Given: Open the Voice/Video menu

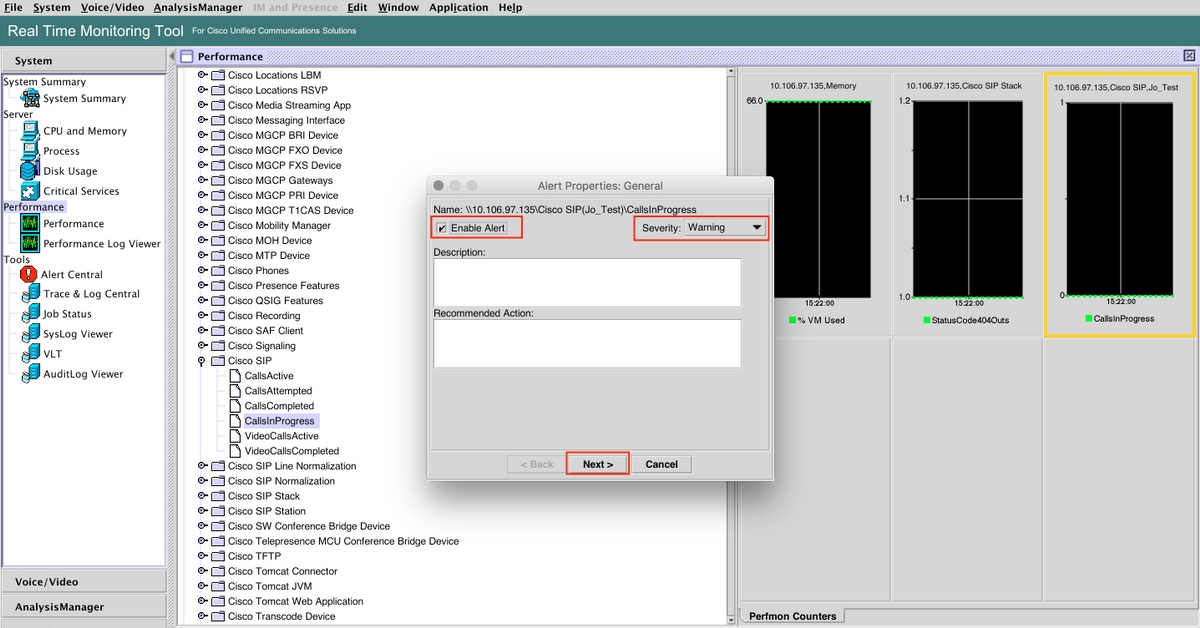Looking at the screenshot, I should click(x=112, y=7).
